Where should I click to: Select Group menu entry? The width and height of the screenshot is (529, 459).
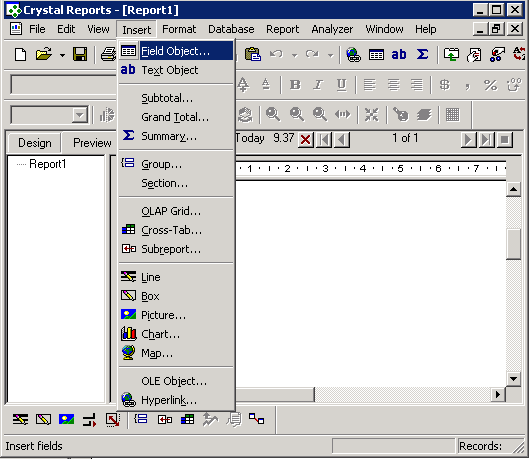coord(176,164)
